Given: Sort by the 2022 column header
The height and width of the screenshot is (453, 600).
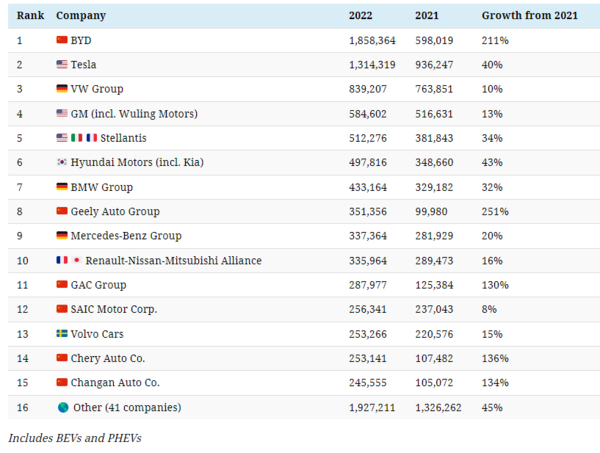Looking at the screenshot, I should pos(361,16).
